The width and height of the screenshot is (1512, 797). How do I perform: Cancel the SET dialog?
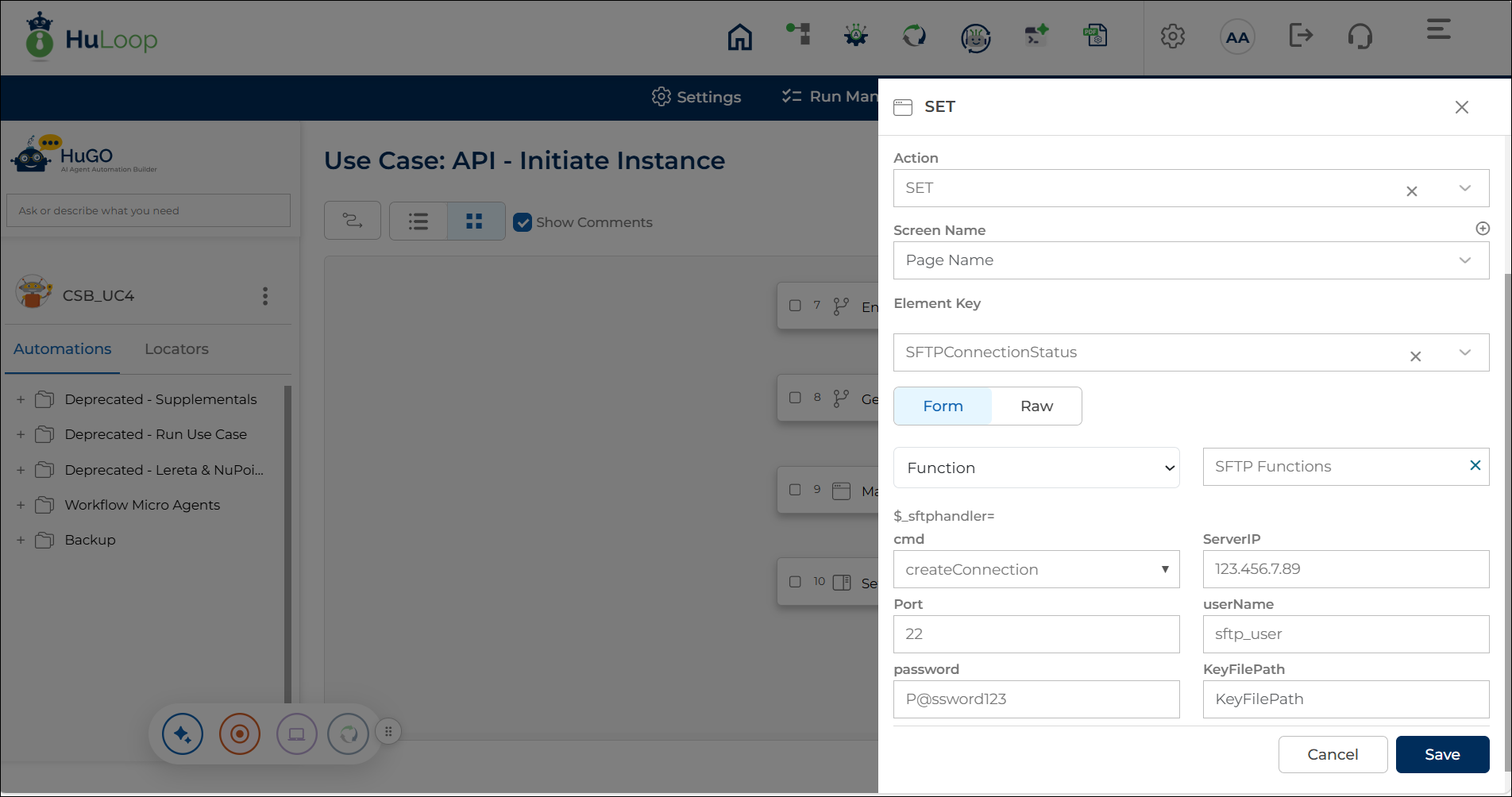pyautogui.click(x=1333, y=754)
